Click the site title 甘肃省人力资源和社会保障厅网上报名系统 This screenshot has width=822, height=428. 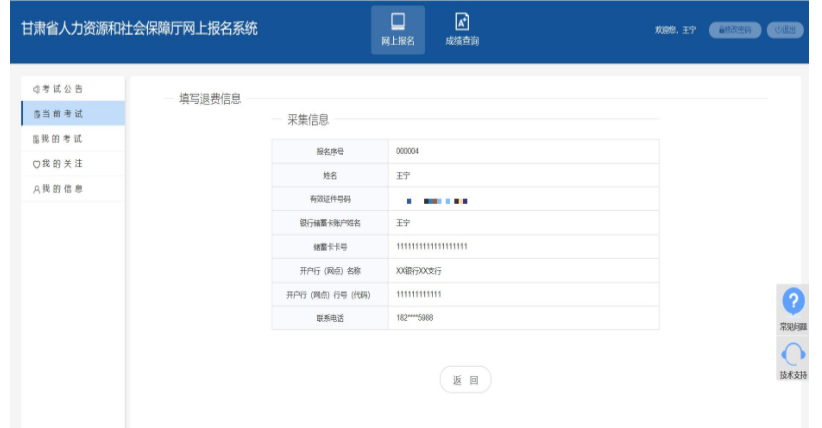[139, 29]
